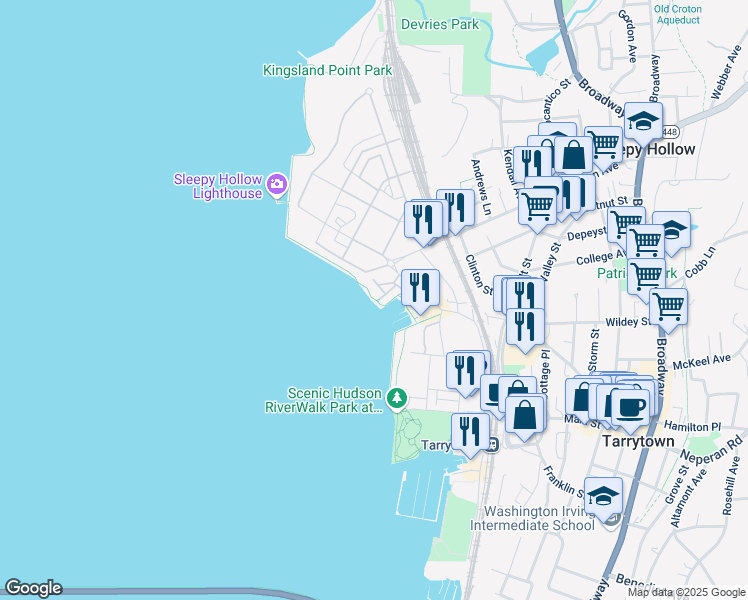Click the Sleepy Hollow Lighthouse camera marker
The height and width of the screenshot is (600, 748).
(277, 185)
